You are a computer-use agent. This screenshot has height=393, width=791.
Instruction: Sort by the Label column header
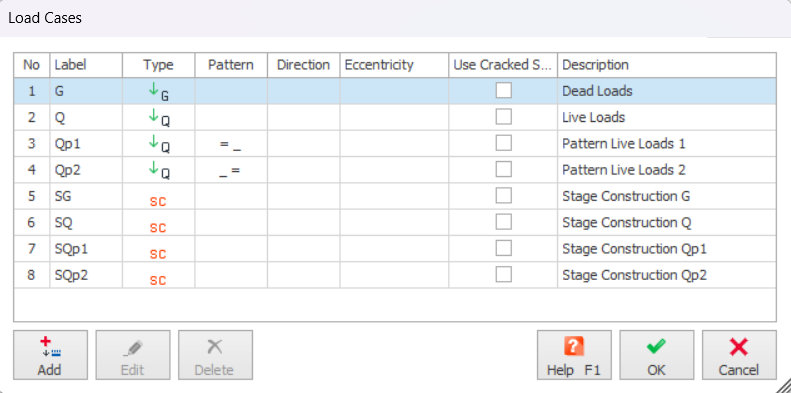click(86, 65)
